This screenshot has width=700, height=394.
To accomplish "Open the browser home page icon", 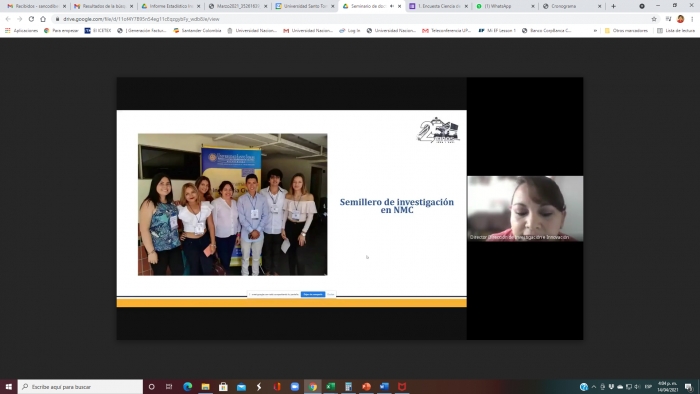I will [43, 19].
